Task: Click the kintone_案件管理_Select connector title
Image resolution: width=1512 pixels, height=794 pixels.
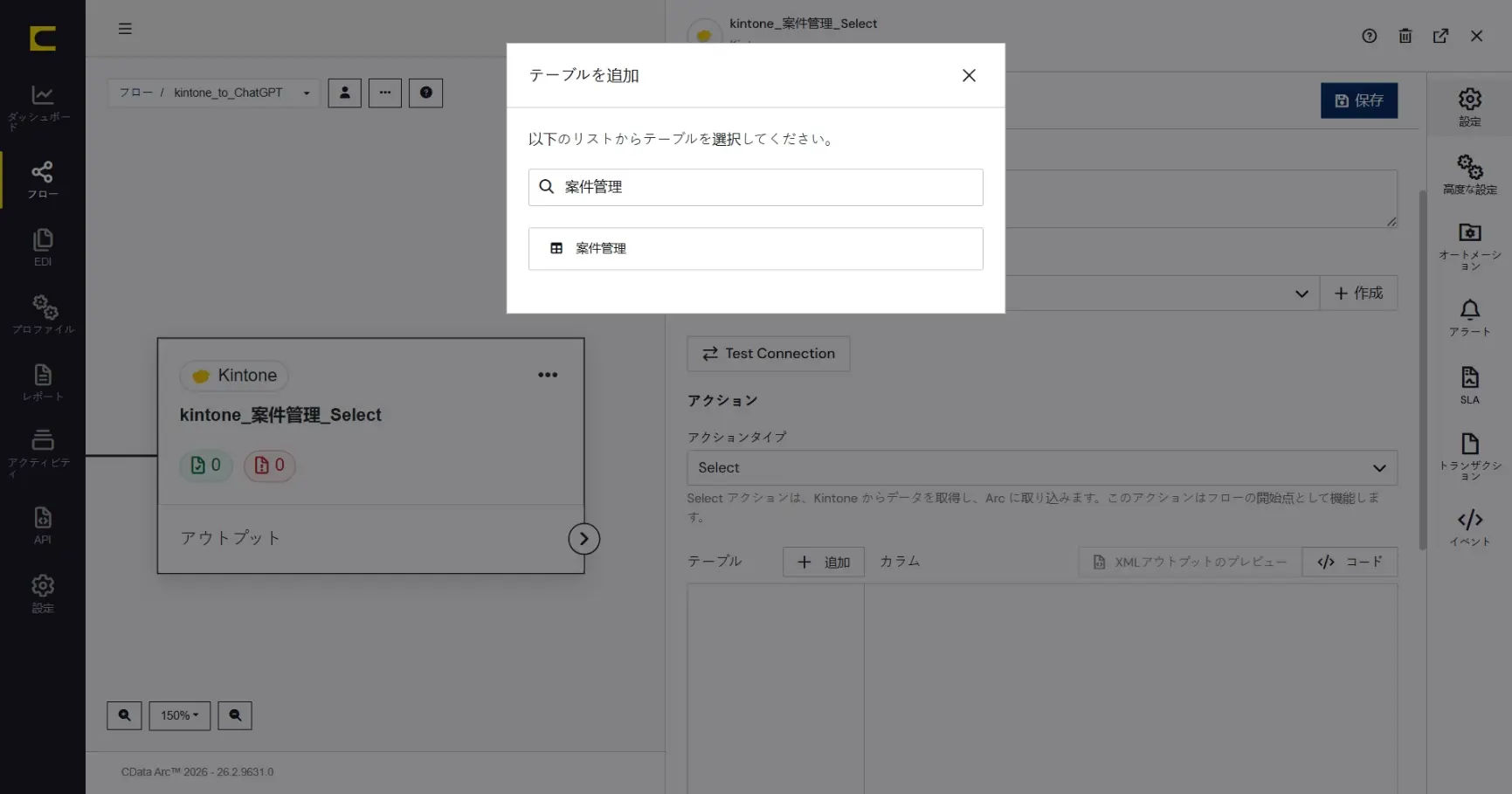Action: tap(280, 415)
